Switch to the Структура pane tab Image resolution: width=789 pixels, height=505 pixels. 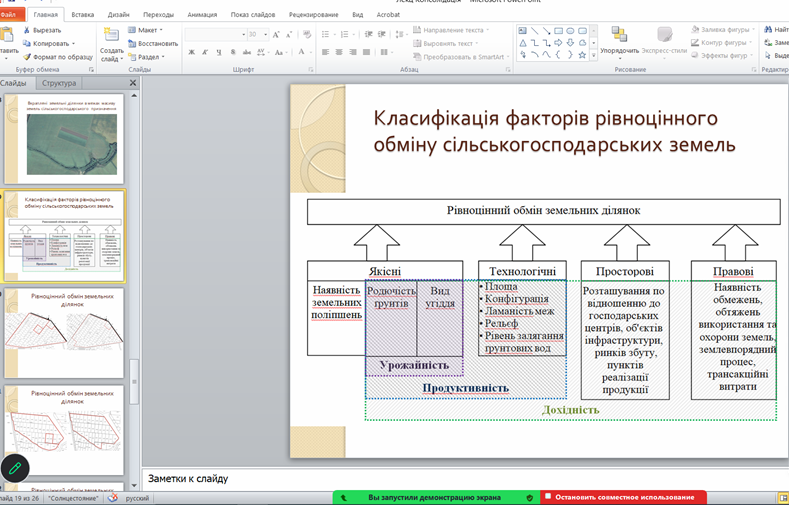coord(59,83)
